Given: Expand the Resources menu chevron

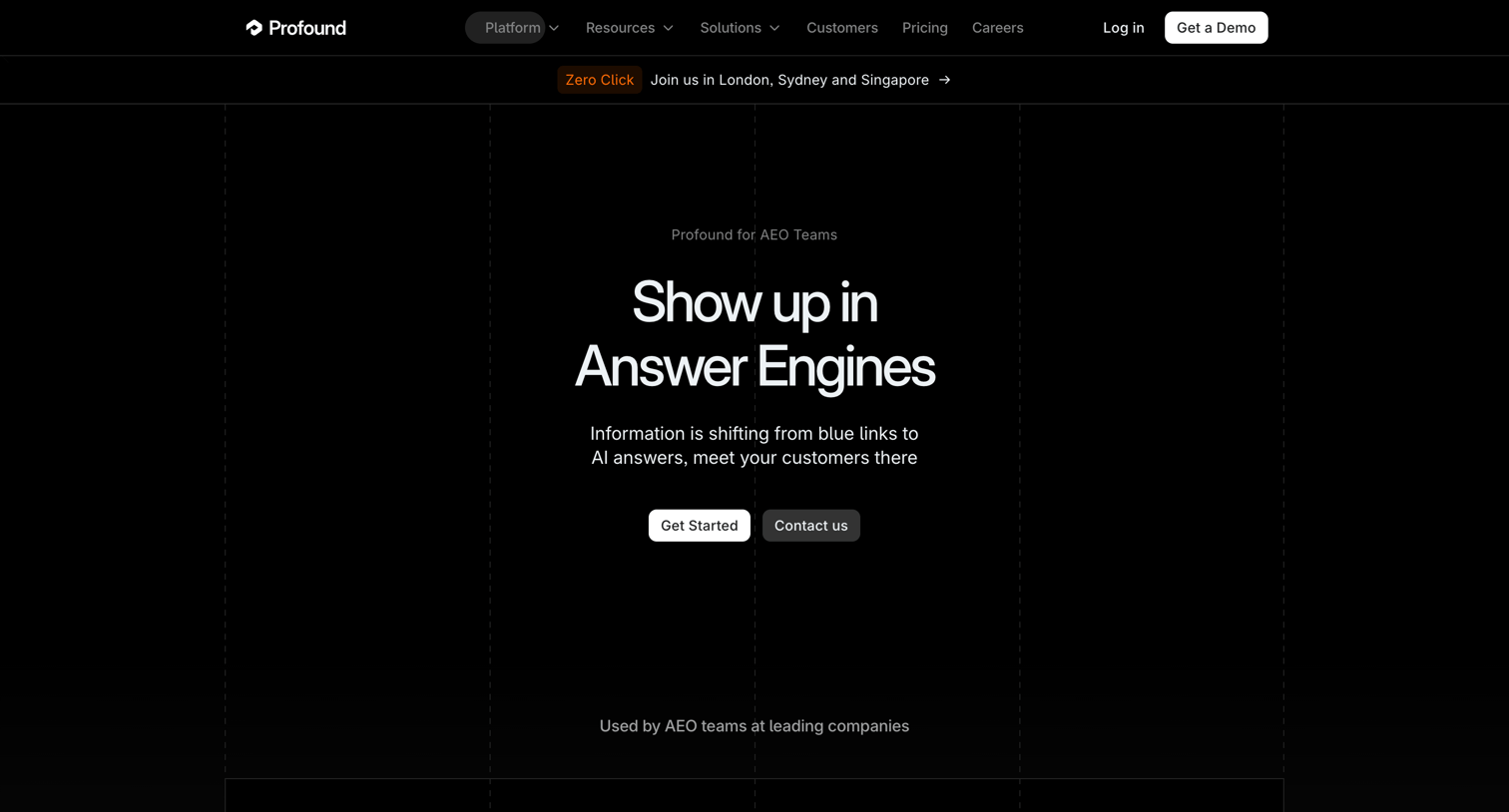Looking at the screenshot, I should pos(669,28).
